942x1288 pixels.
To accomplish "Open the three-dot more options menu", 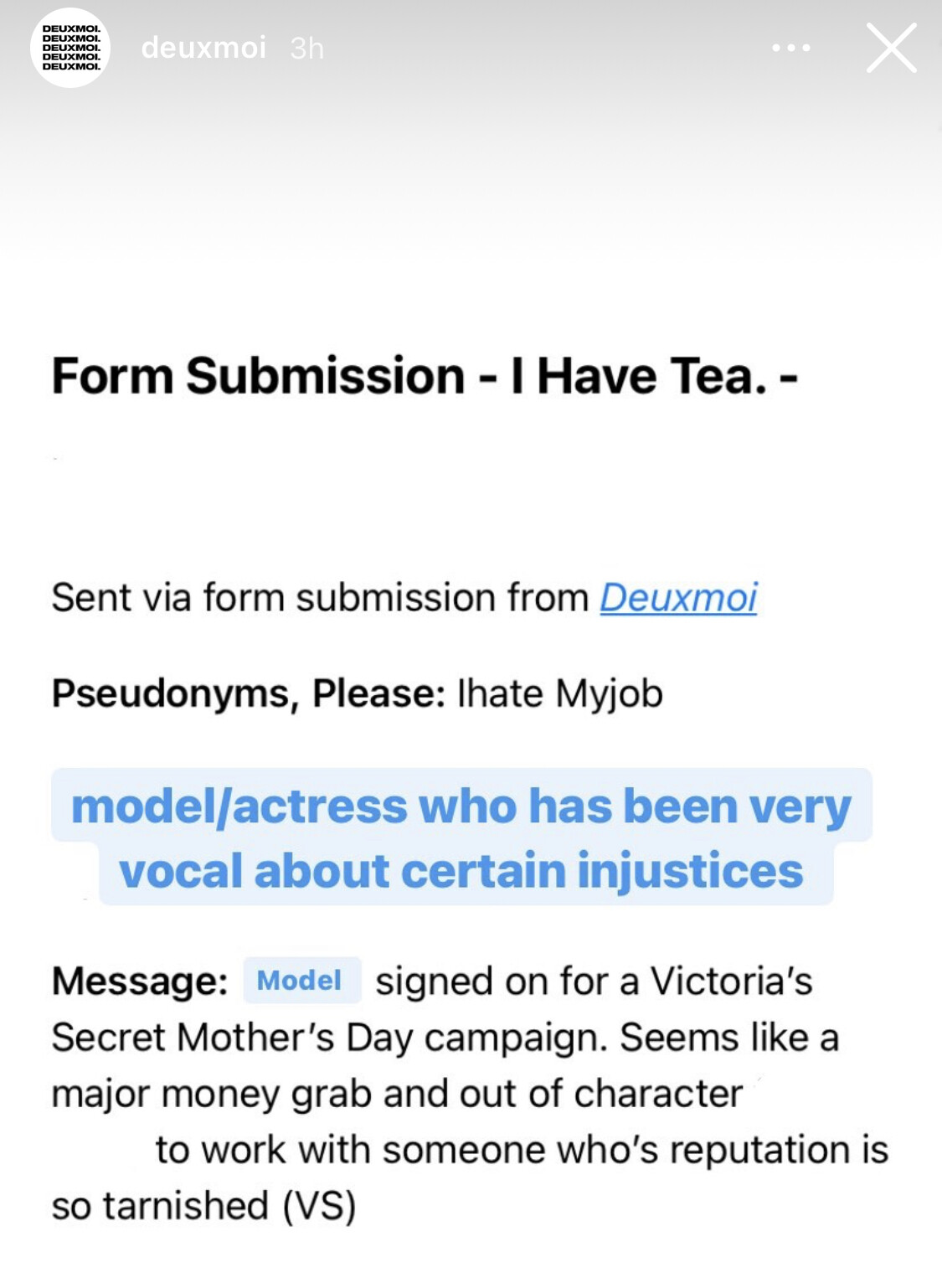I will 790,48.
